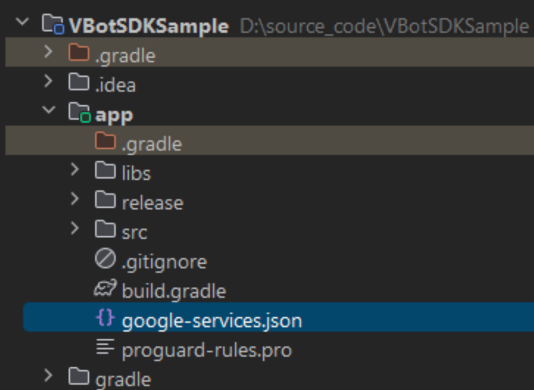Click the VBotSDKSample project module icon
Viewport: 534px width, 390px height.
pos(53,24)
